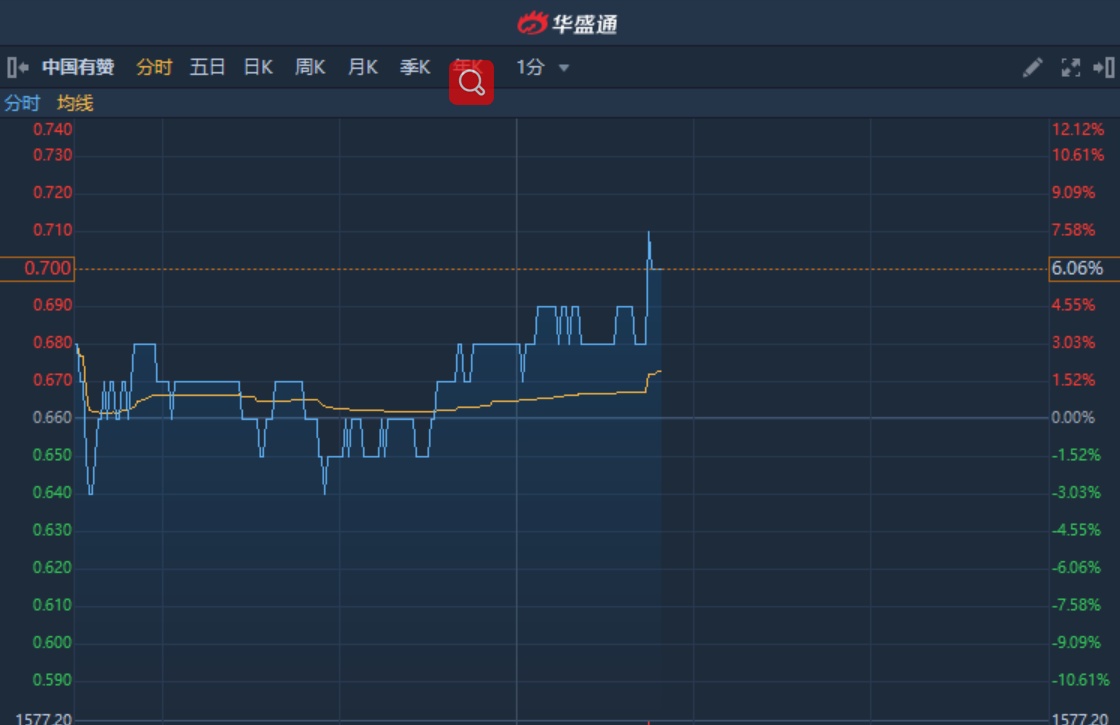
Task: Click the 0.590 price axis label
Action: [x=52, y=679]
